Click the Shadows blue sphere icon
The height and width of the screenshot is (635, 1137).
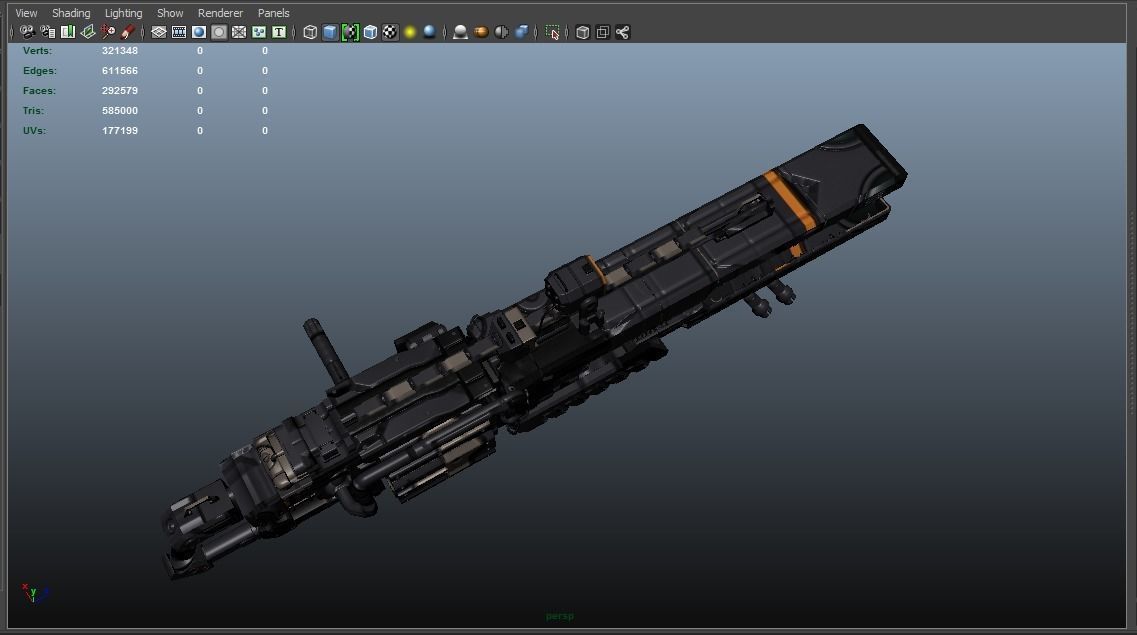click(x=429, y=32)
